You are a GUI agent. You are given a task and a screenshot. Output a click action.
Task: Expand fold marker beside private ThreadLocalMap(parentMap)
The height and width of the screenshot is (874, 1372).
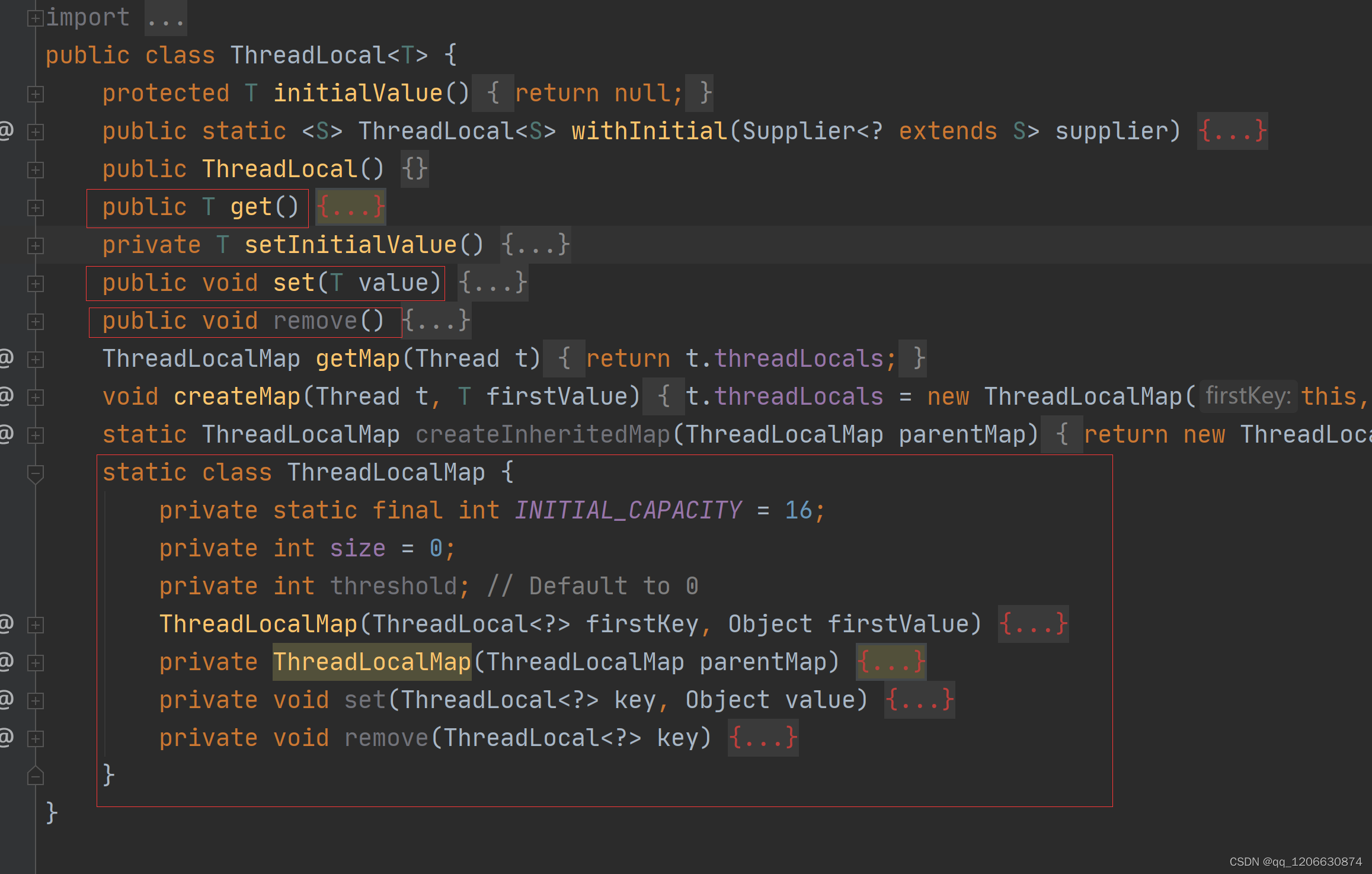(x=35, y=663)
